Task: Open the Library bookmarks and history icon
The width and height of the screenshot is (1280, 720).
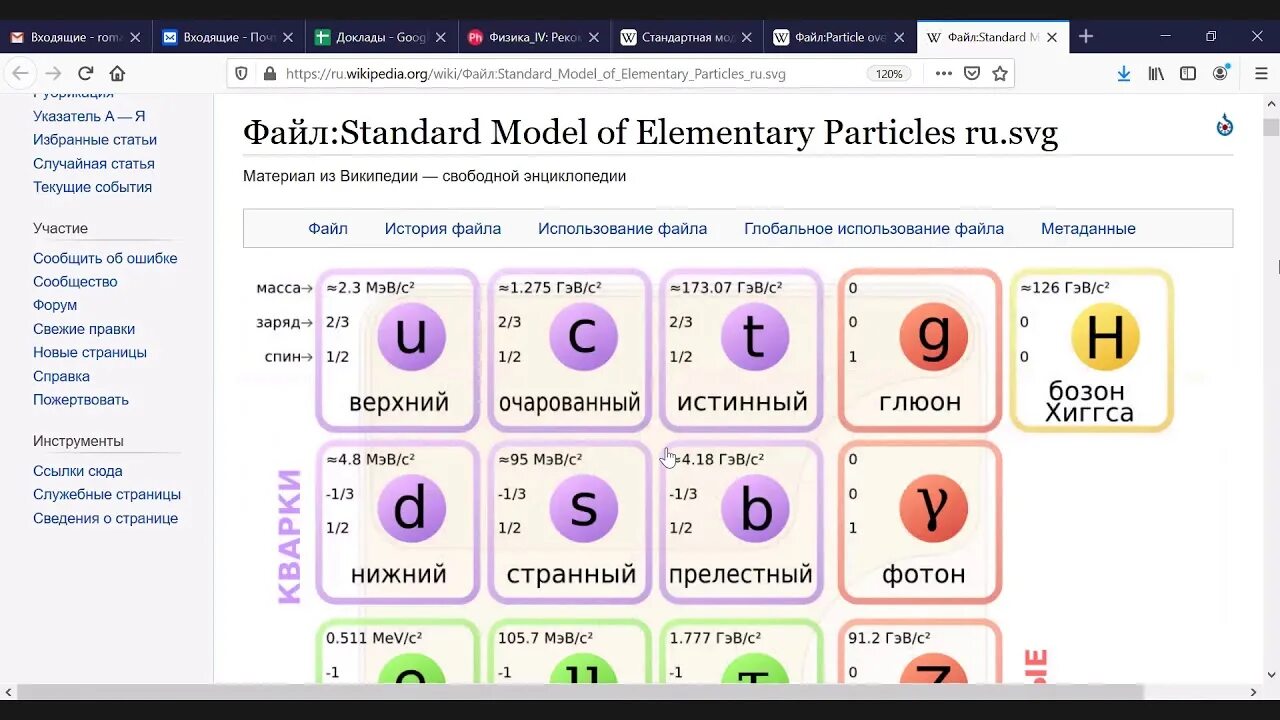Action: [1156, 73]
